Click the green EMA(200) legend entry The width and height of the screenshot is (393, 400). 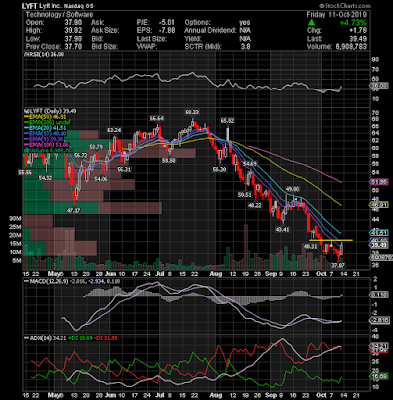tap(46, 122)
